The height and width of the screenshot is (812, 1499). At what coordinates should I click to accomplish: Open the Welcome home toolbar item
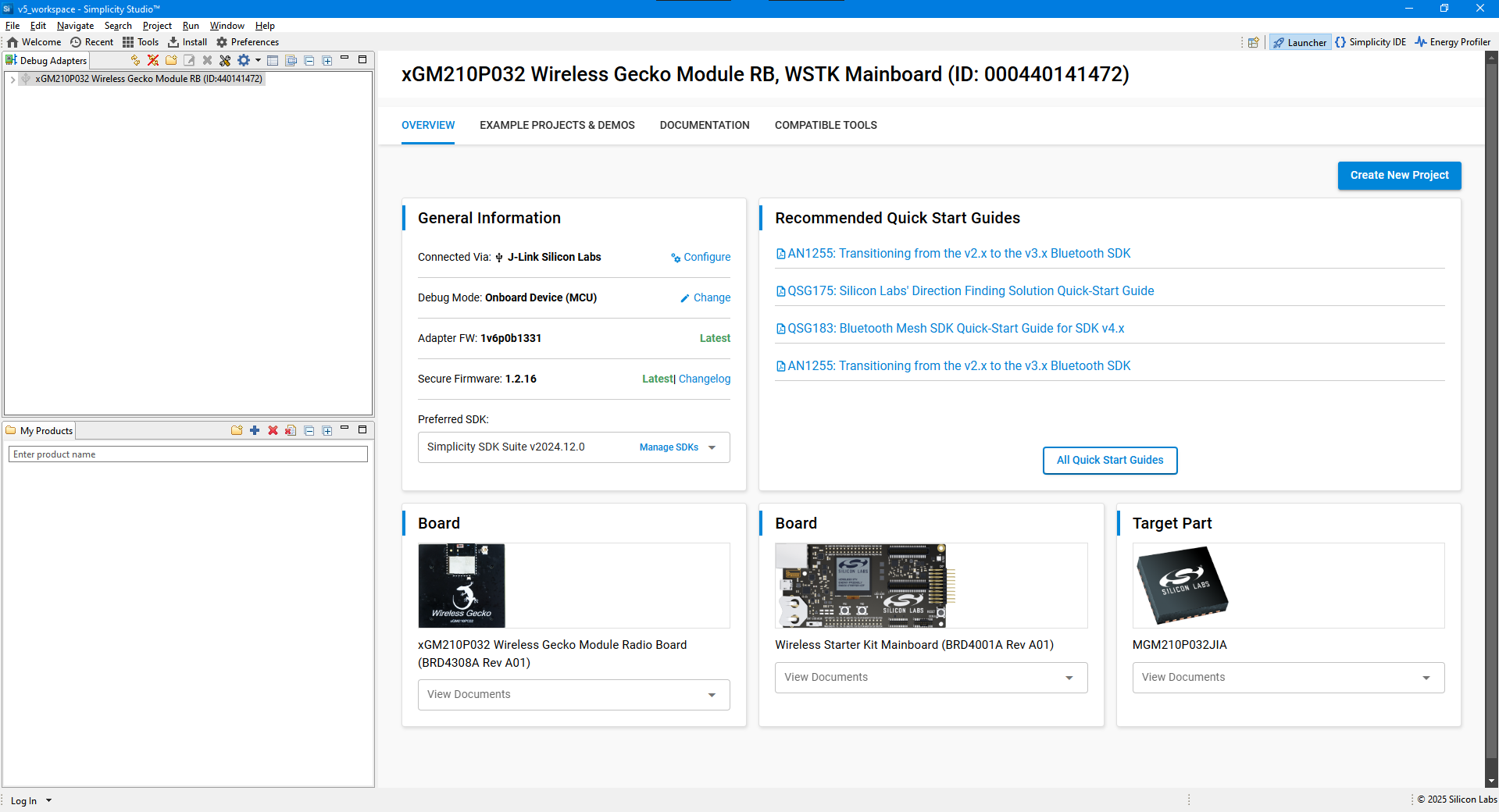tap(34, 42)
